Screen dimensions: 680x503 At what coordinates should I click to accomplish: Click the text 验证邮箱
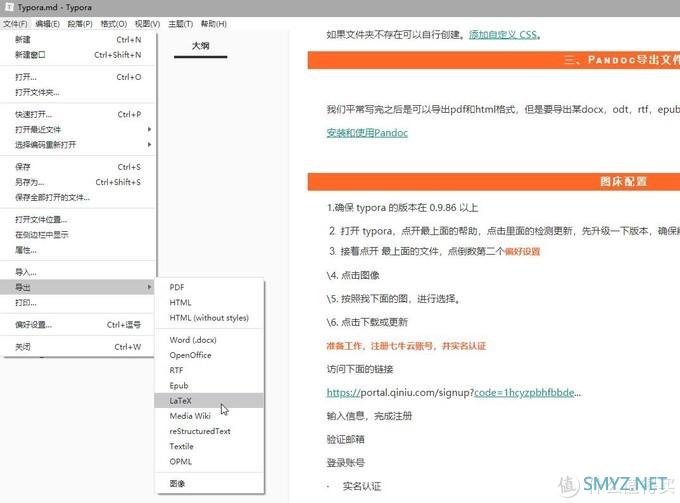click(x=345, y=439)
